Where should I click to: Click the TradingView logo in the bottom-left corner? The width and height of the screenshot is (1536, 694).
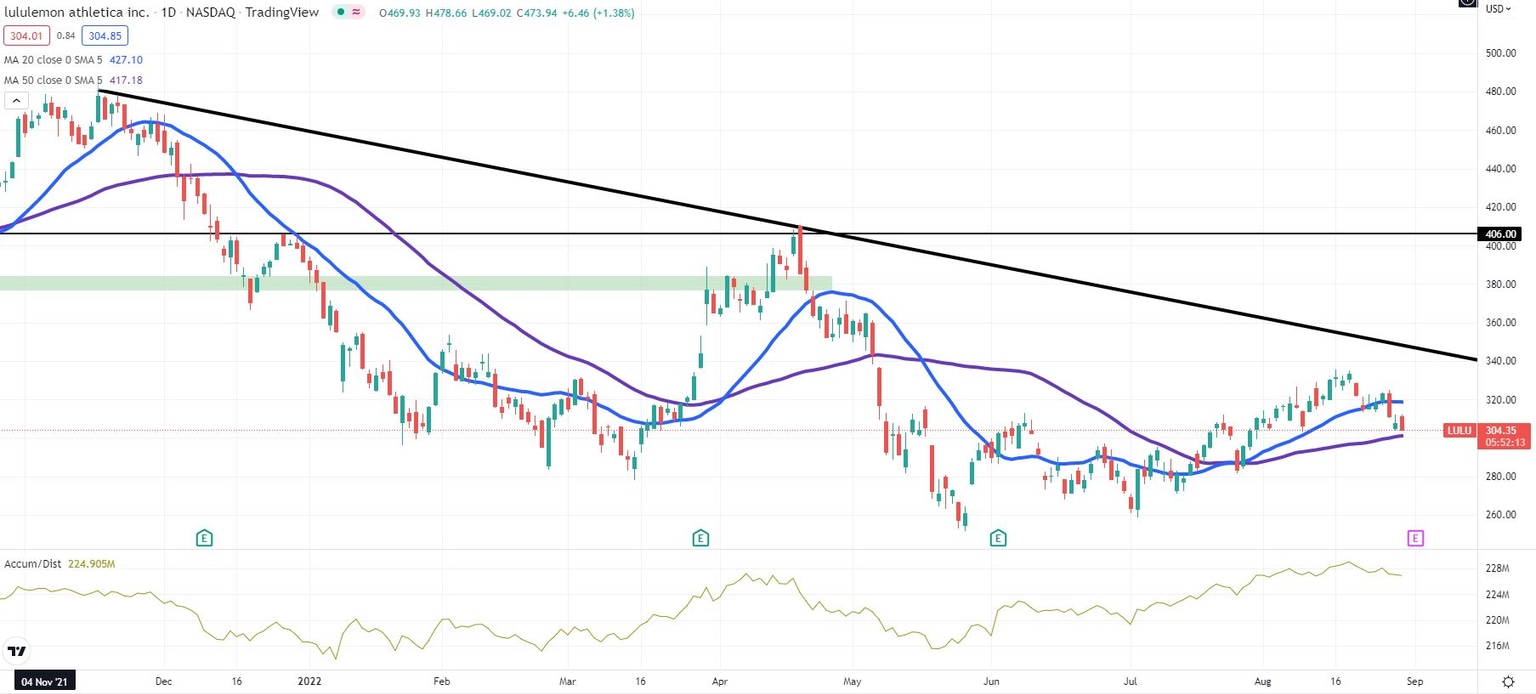16,651
